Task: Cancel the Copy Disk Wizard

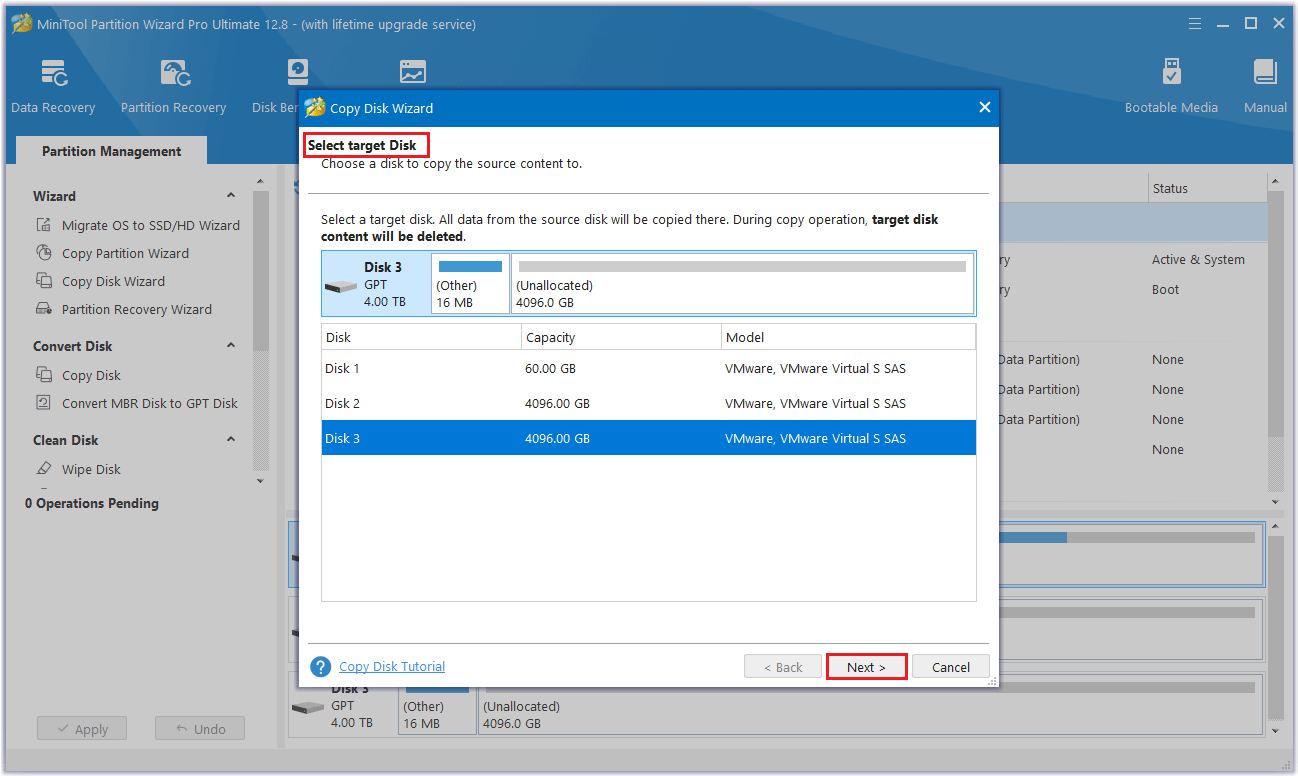Action: [x=951, y=667]
